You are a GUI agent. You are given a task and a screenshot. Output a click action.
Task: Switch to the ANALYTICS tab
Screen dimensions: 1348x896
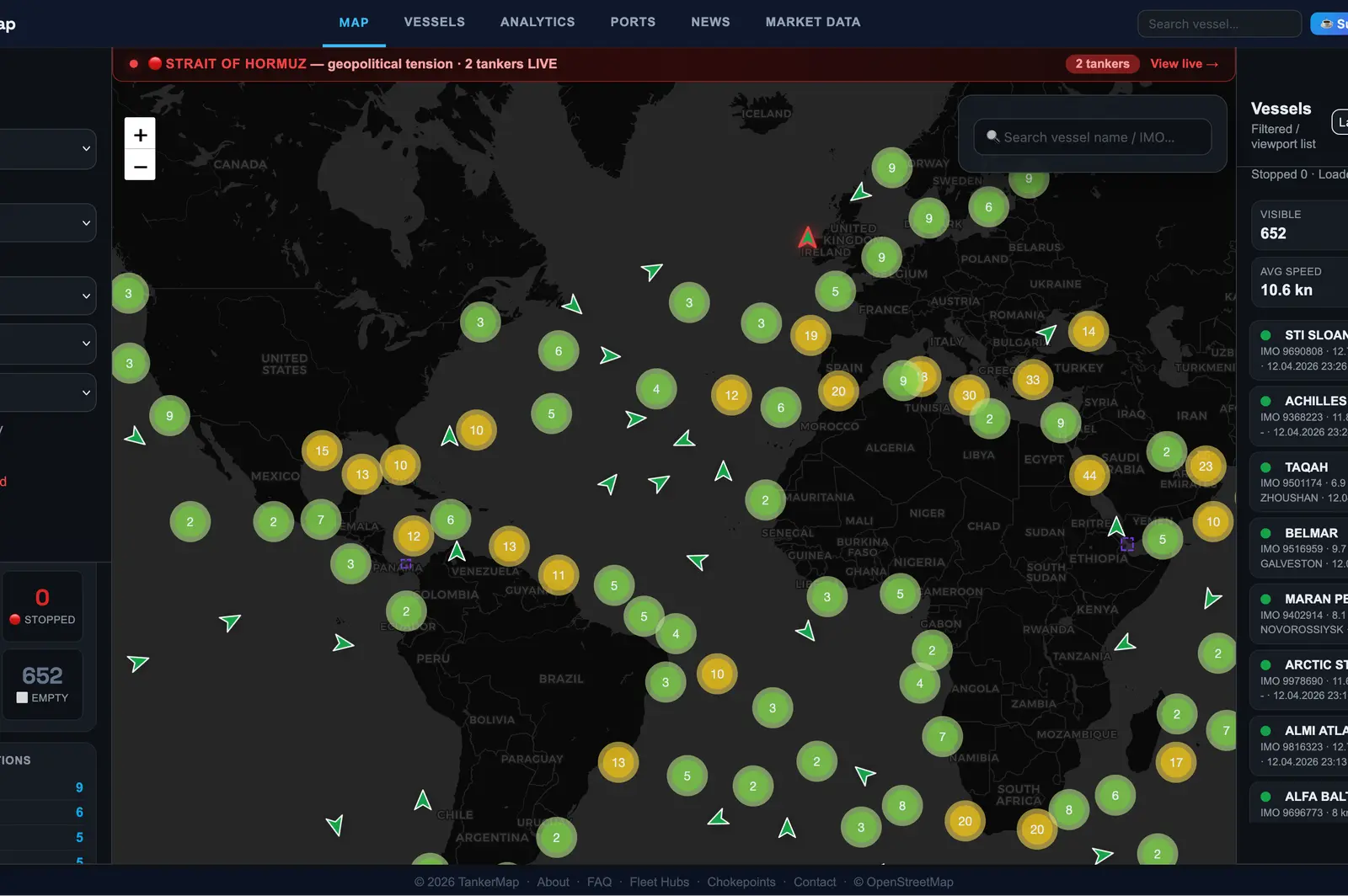coord(538,23)
